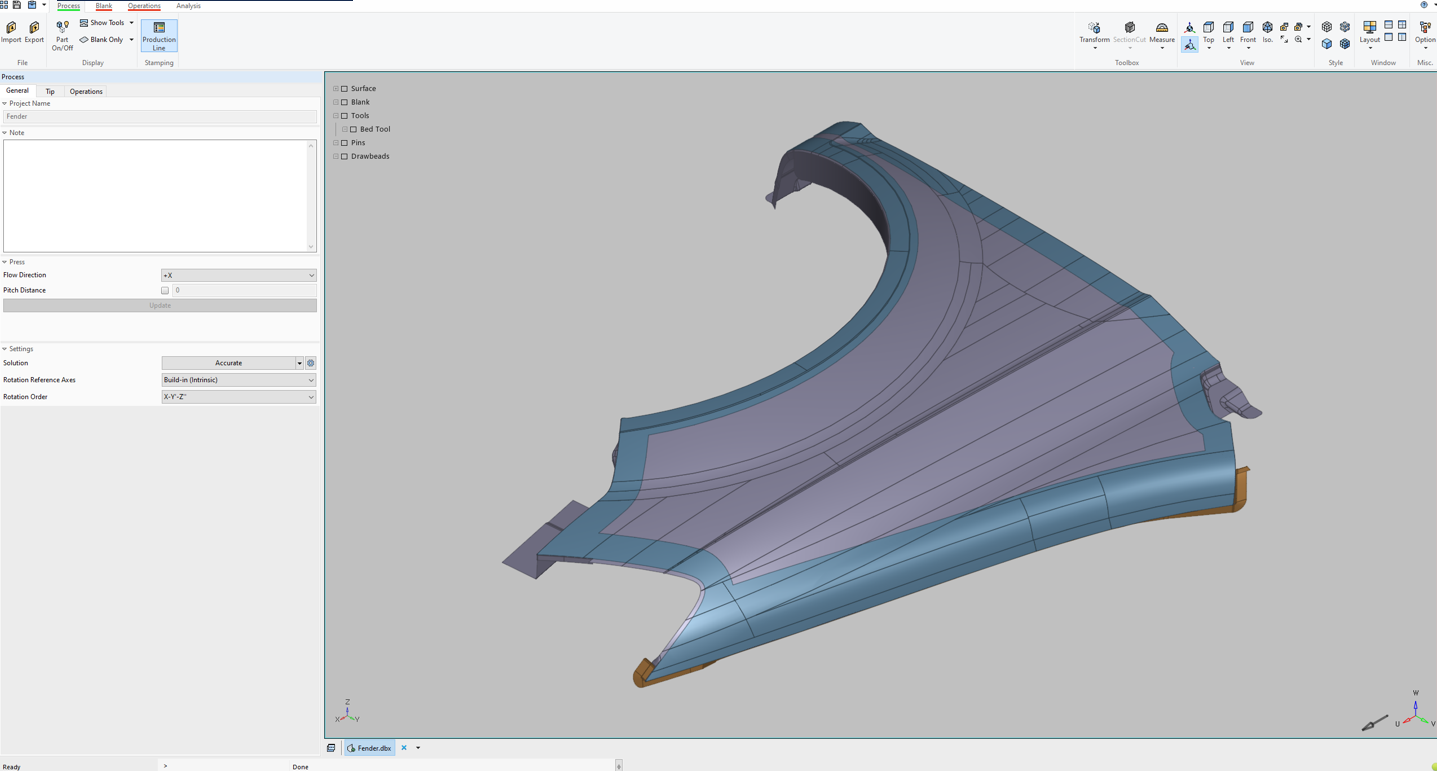This screenshot has height=771, width=1437.
Task: Switch to the Tip tab
Action: point(50,91)
